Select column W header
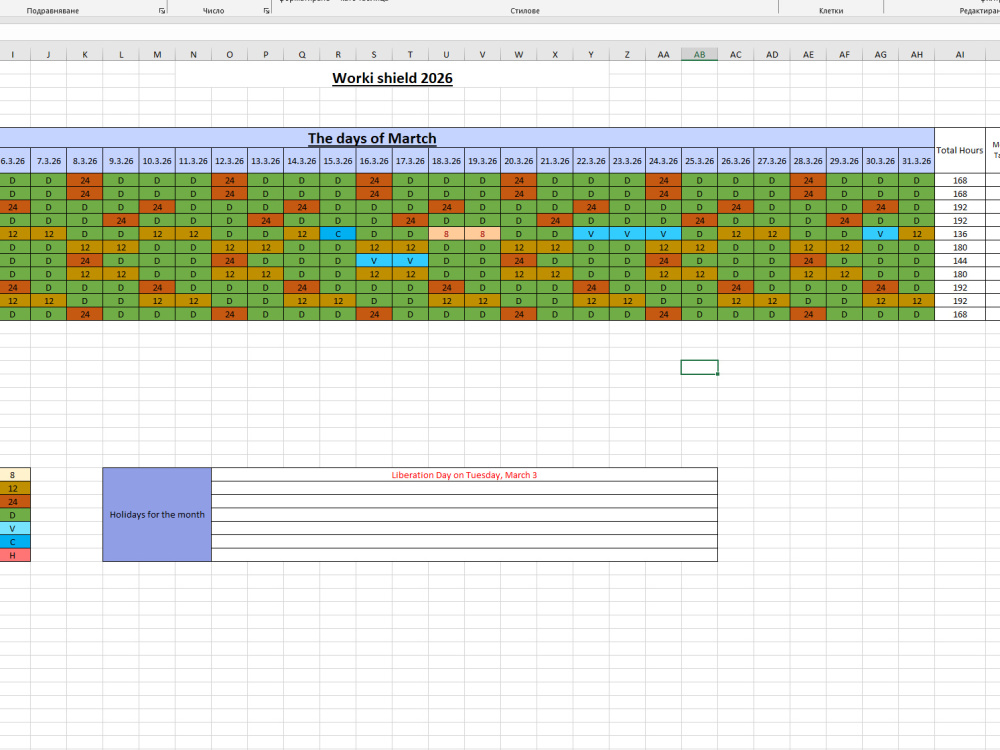This screenshot has height=750, width=1000. [x=518, y=55]
